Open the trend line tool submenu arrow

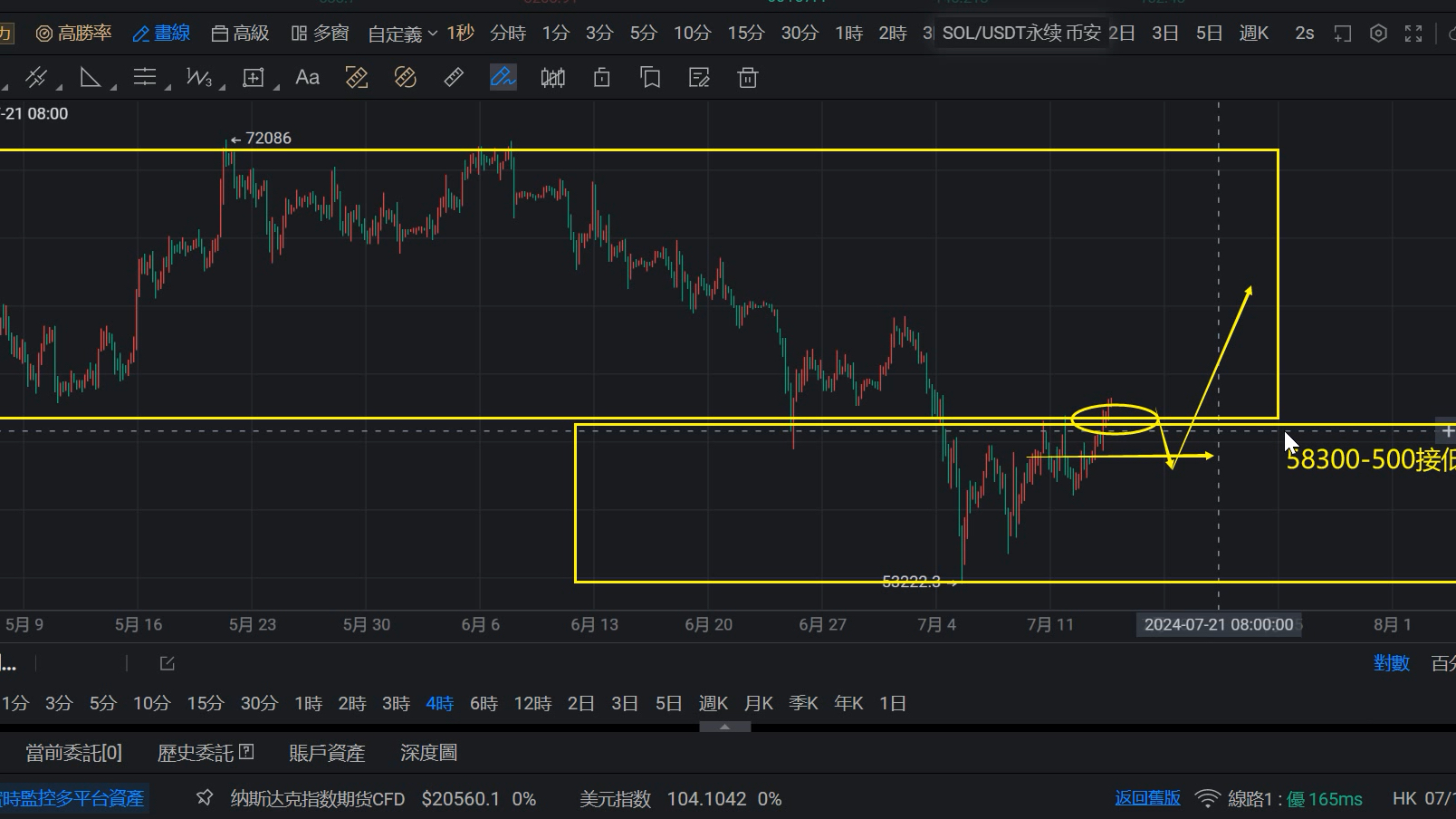point(60,87)
